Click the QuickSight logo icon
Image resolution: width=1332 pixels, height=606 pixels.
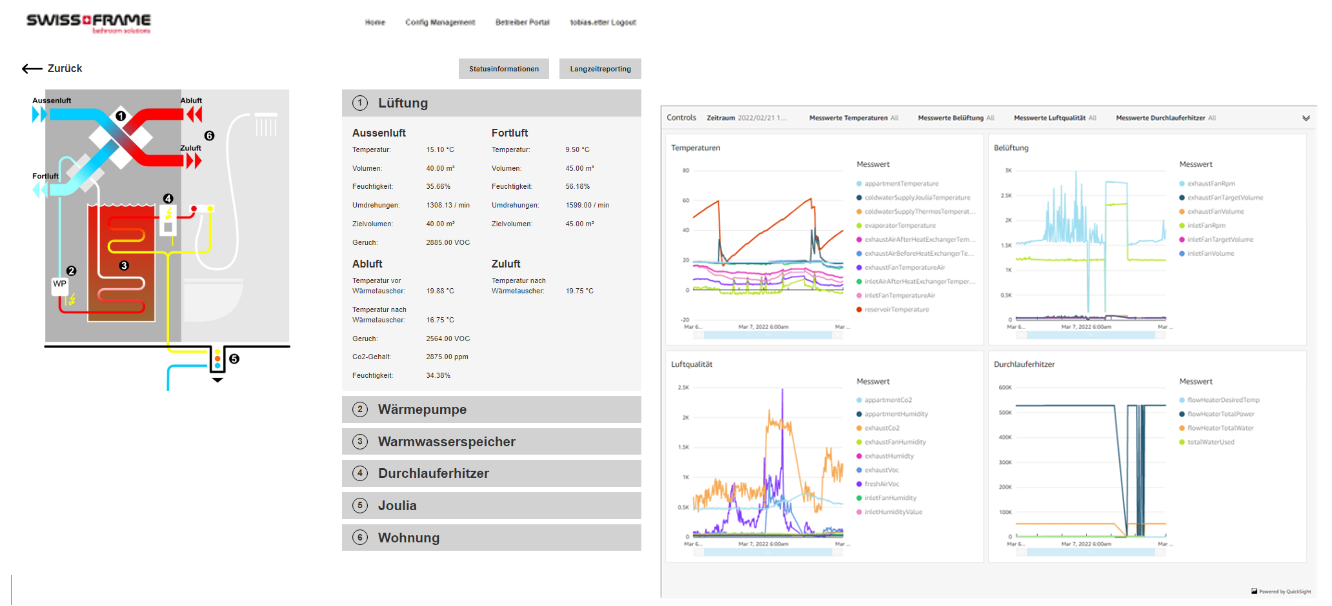tap(1253, 591)
